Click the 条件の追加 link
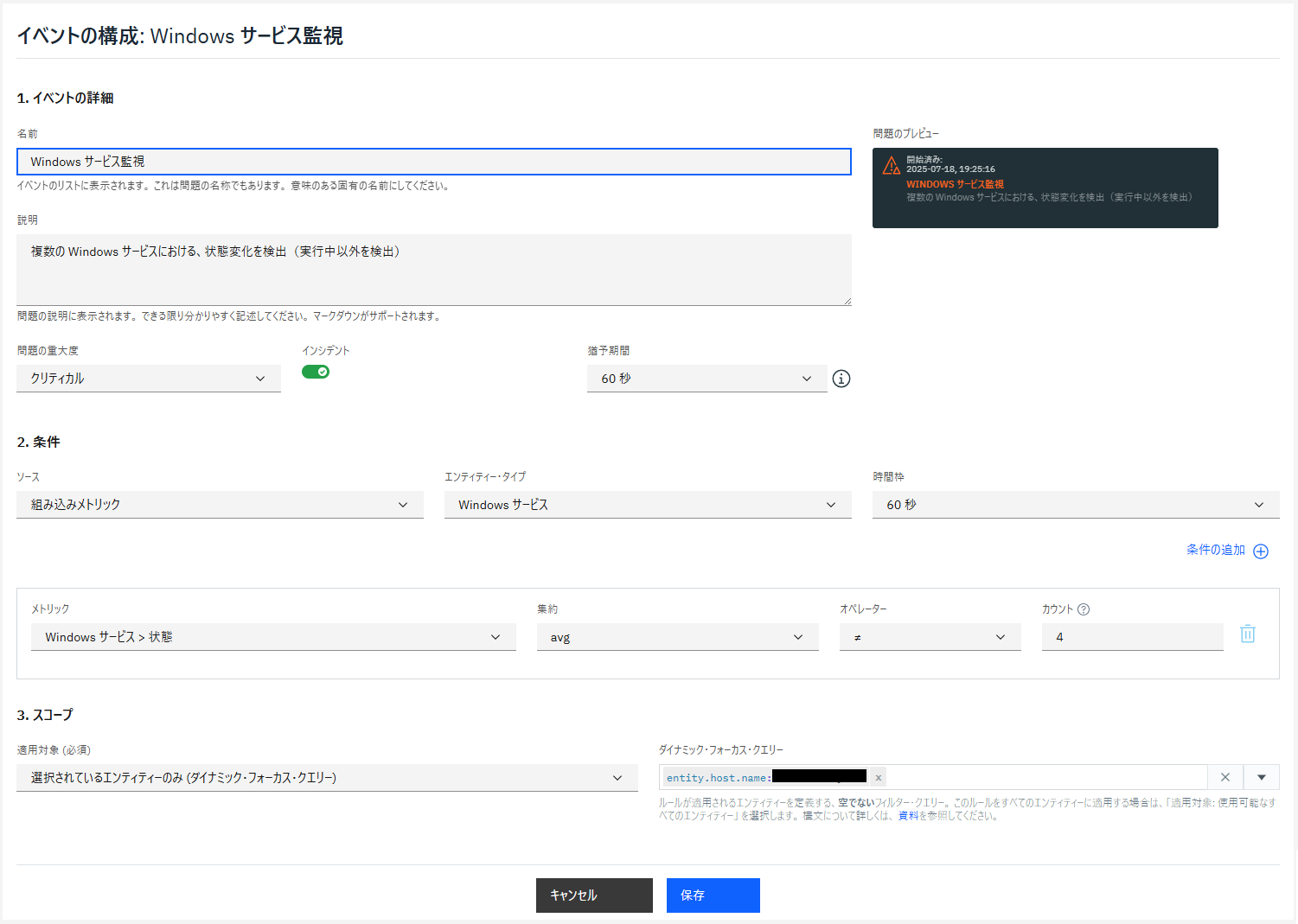 coord(1216,551)
